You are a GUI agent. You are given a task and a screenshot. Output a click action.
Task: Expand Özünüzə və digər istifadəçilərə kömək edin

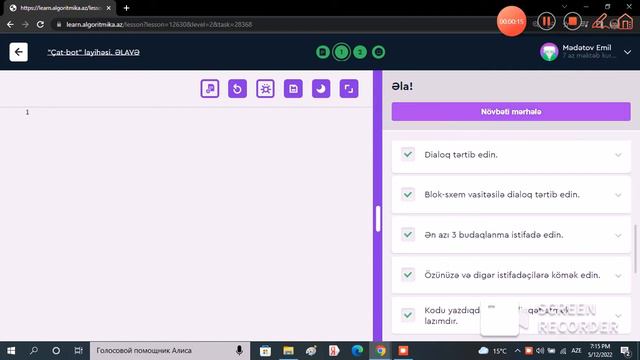618,276
